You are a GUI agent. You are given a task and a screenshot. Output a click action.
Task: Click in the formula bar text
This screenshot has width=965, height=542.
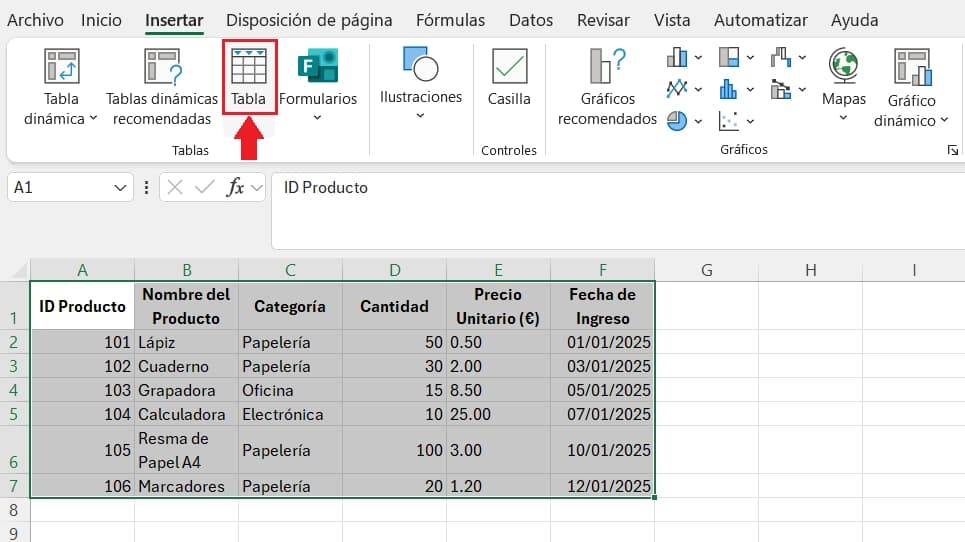click(326, 188)
